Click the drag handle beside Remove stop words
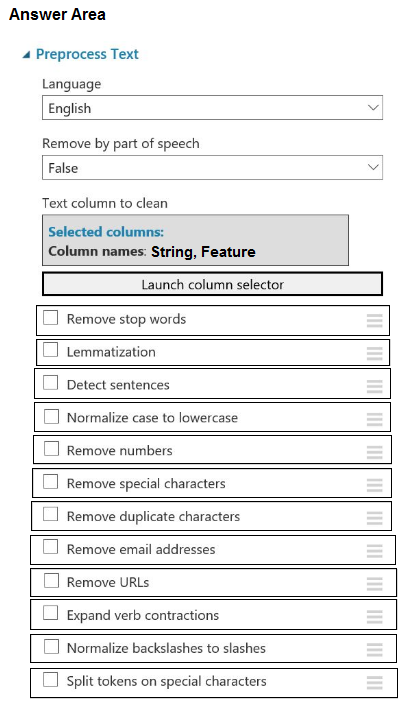 [374, 321]
